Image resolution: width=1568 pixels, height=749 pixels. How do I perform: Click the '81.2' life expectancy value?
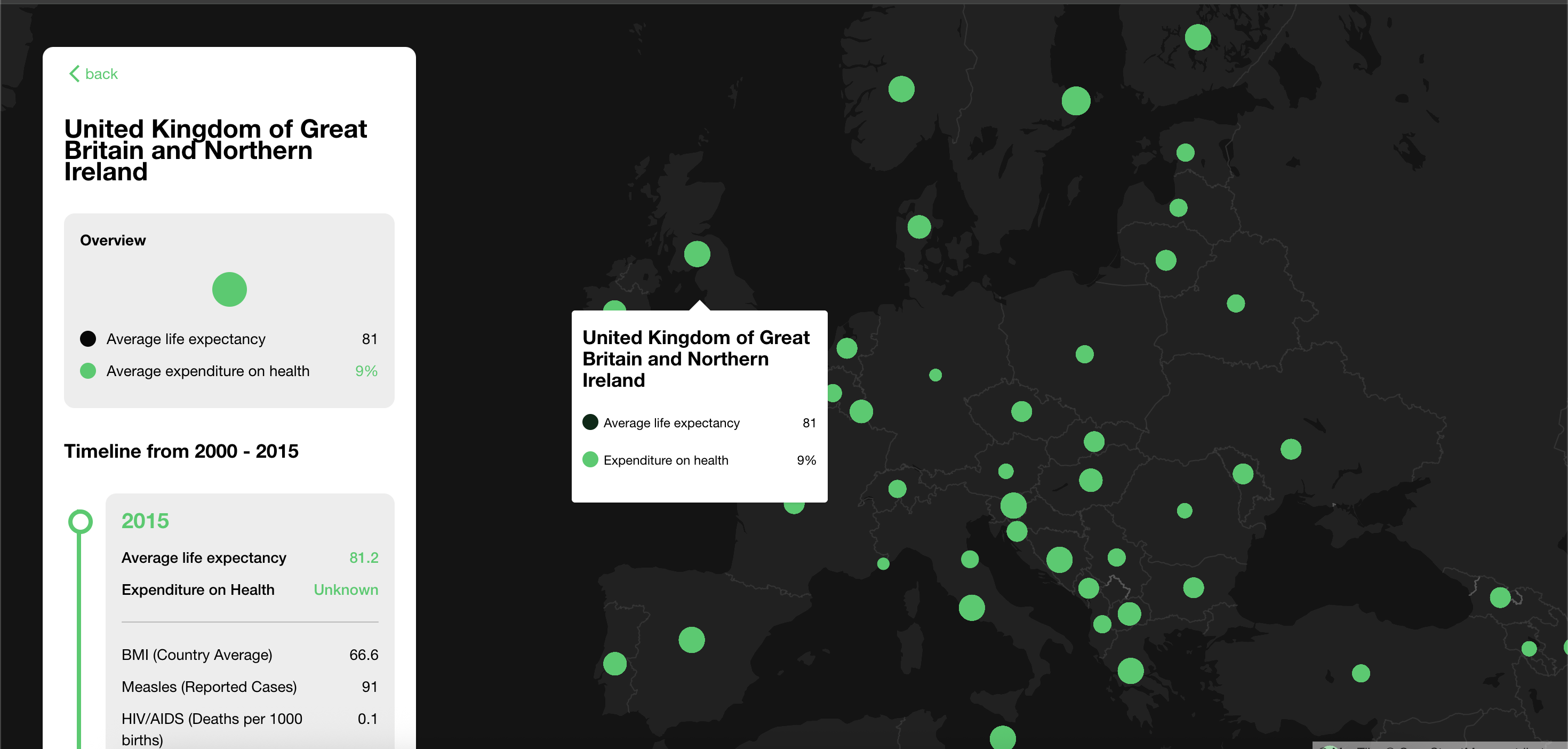(363, 558)
